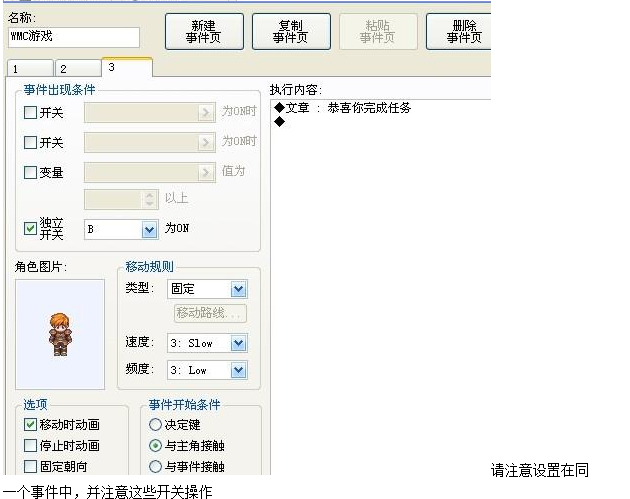Uncheck the 独立开关 checkbox
Viewport: 630px width, 499px height.
coord(31,229)
